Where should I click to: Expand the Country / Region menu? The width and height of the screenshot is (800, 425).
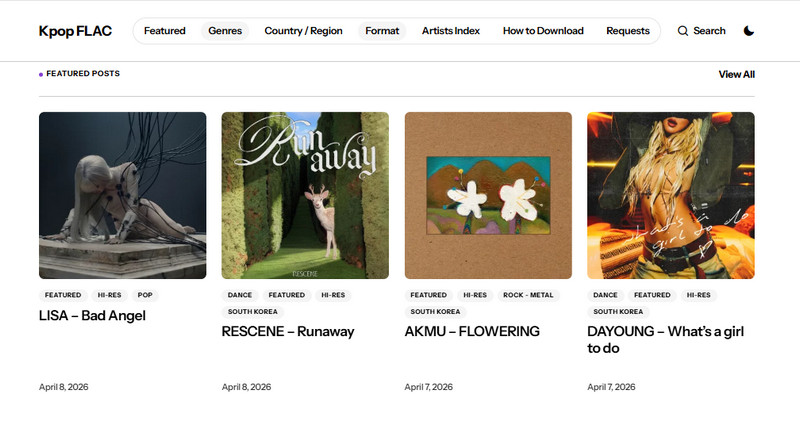tap(303, 31)
